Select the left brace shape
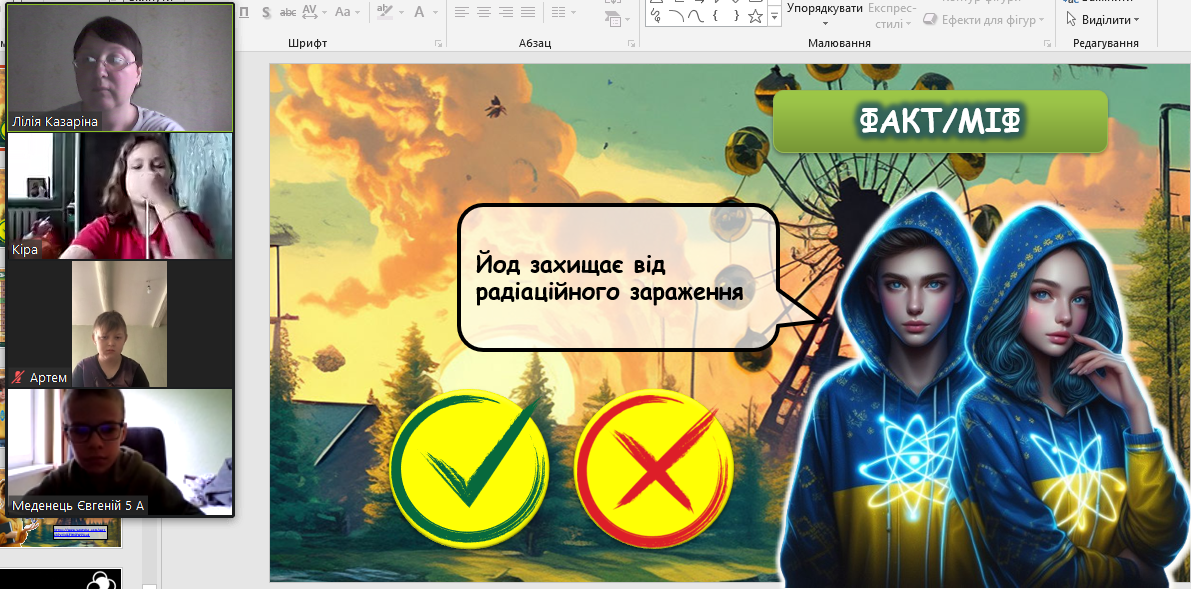Viewport: 1191px width, 589px height. 716,15
